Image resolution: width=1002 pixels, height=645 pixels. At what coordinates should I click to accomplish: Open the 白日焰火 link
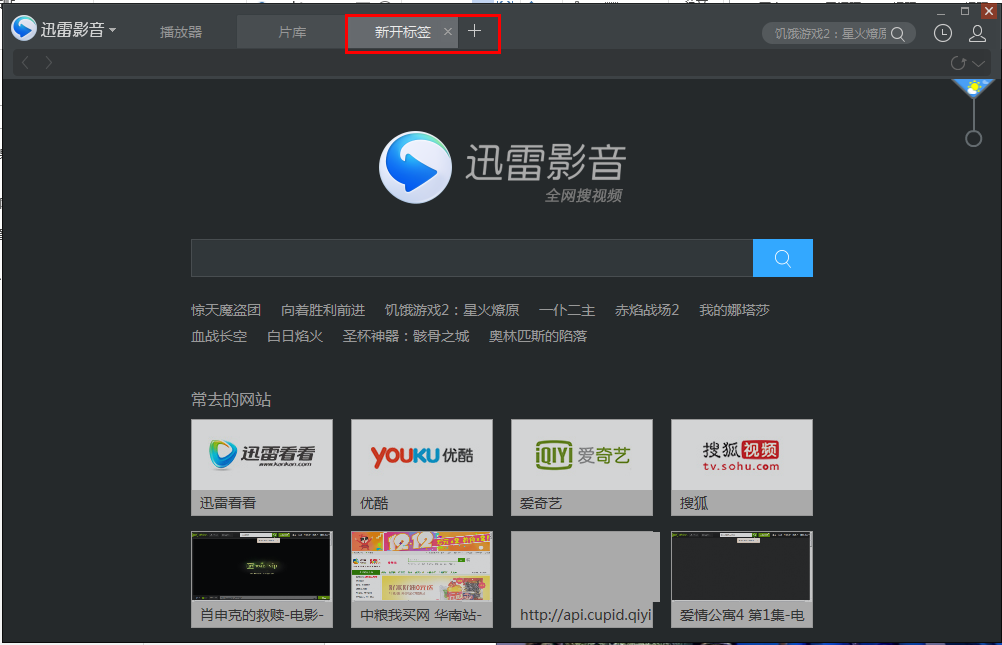point(295,336)
